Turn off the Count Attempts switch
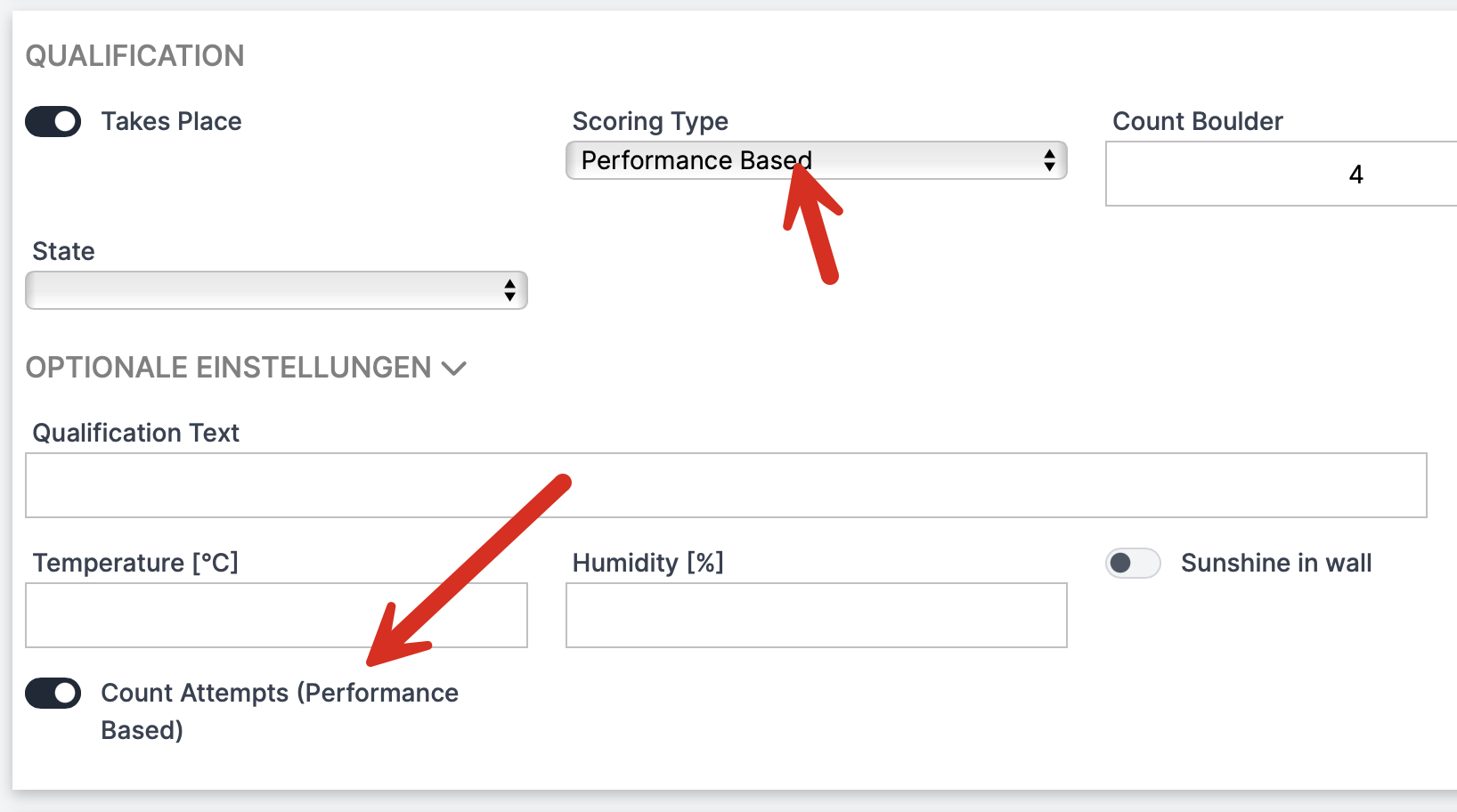This screenshot has height=812, width=1457. pyautogui.click(x=53, y=694)
